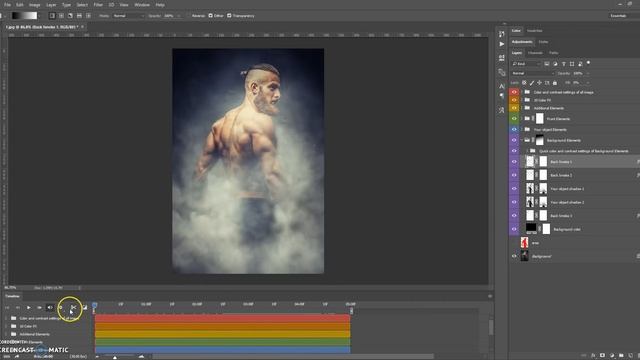Click the Back Smoke 2 layer thumbnail
Image resolution: width=640 pixels, height=360 pixels.
pyautogui.click(x=530, y=175)
